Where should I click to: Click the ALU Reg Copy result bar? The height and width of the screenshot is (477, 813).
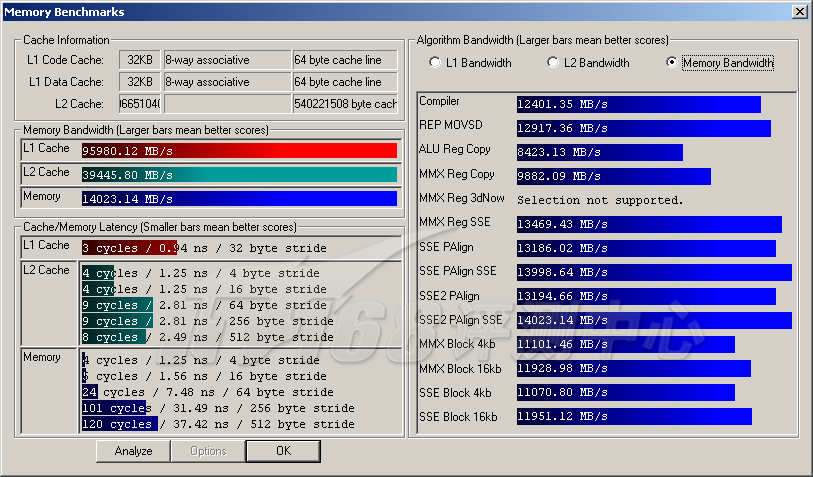click(599, 153)
